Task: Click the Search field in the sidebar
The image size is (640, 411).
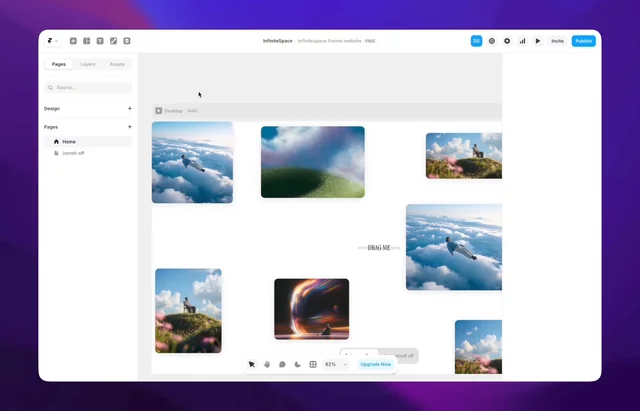Action: 88,87
